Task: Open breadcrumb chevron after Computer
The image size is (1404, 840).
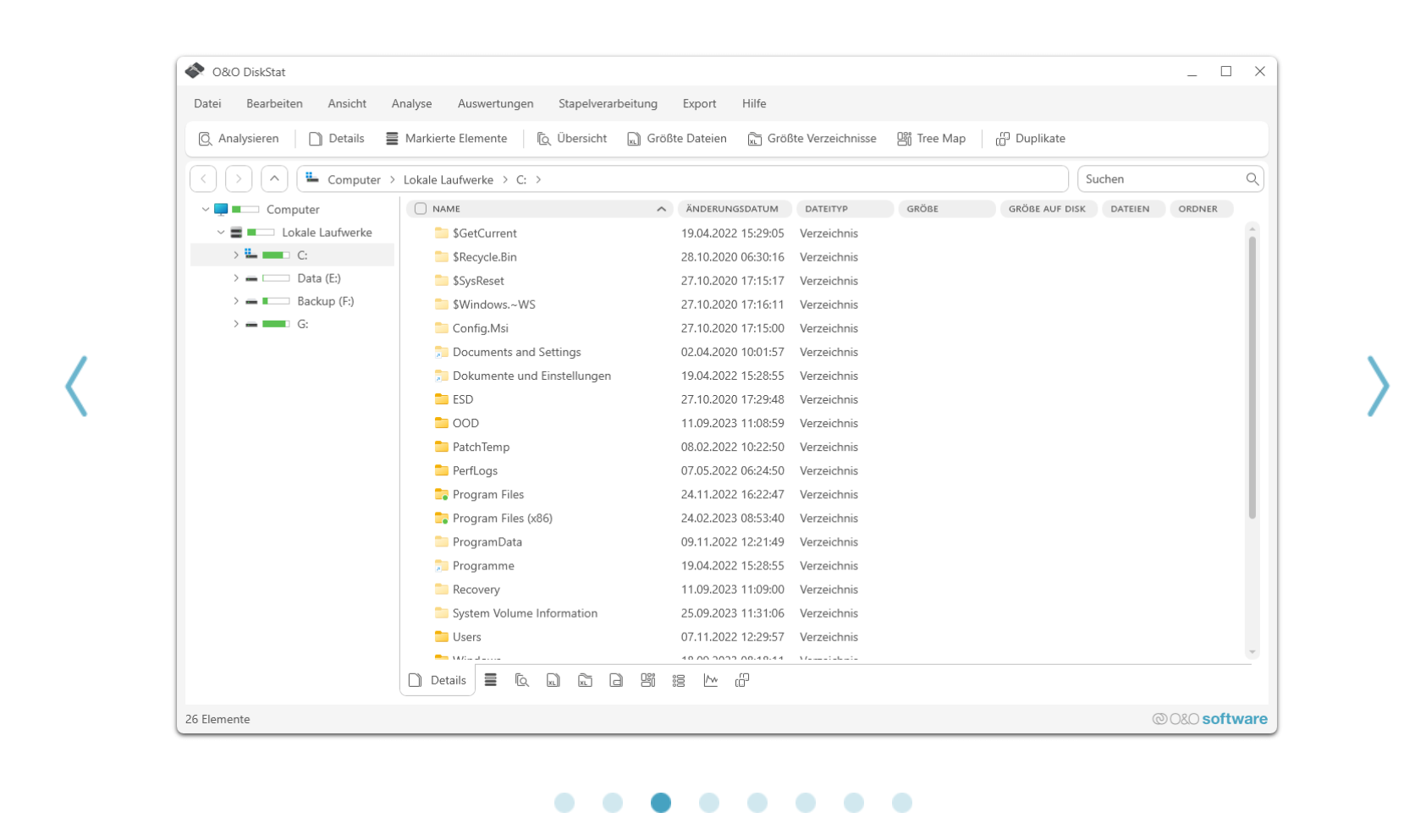Action: [x=392, y=180]
